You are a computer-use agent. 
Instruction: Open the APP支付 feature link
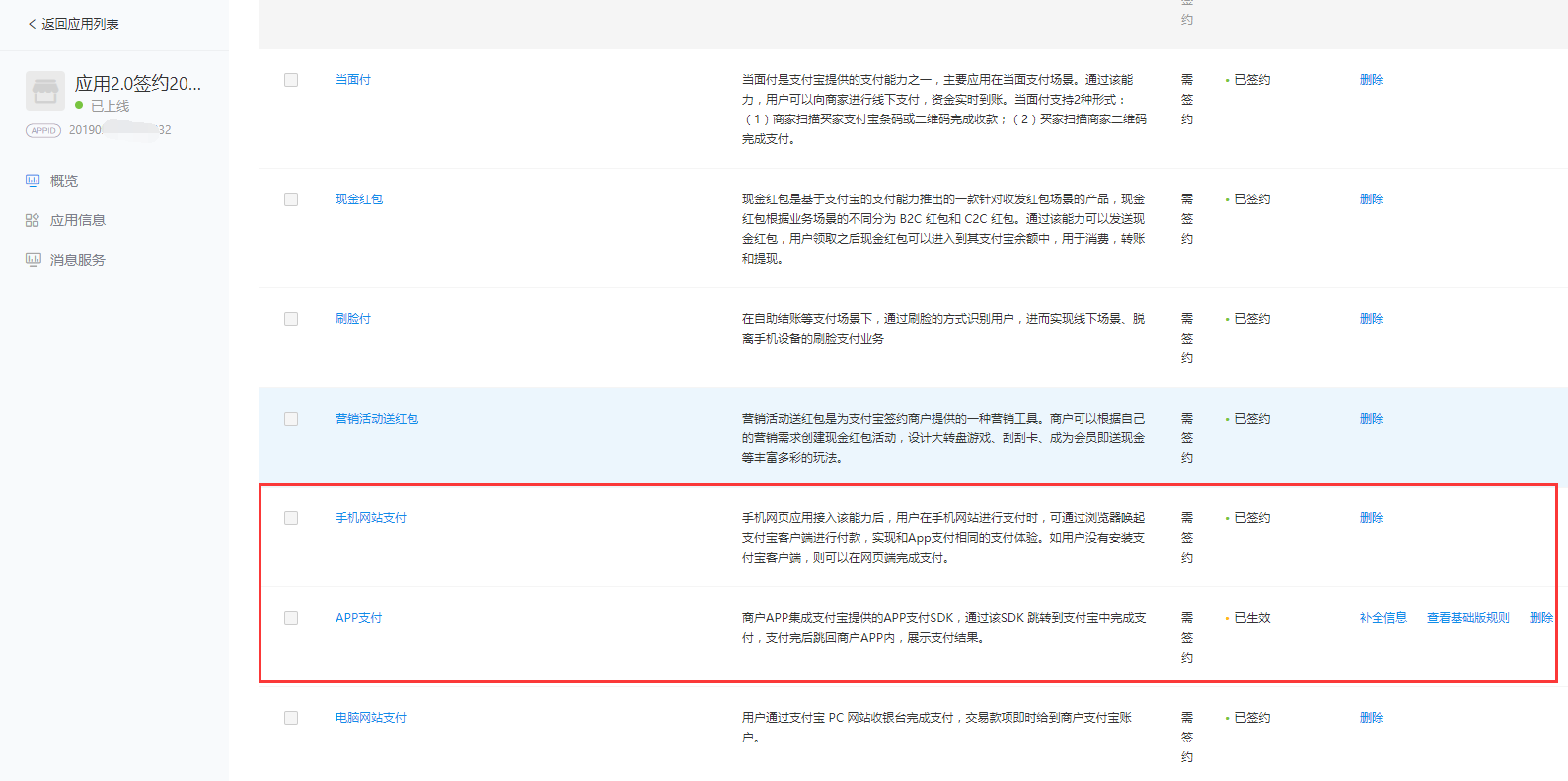(359, 618)
